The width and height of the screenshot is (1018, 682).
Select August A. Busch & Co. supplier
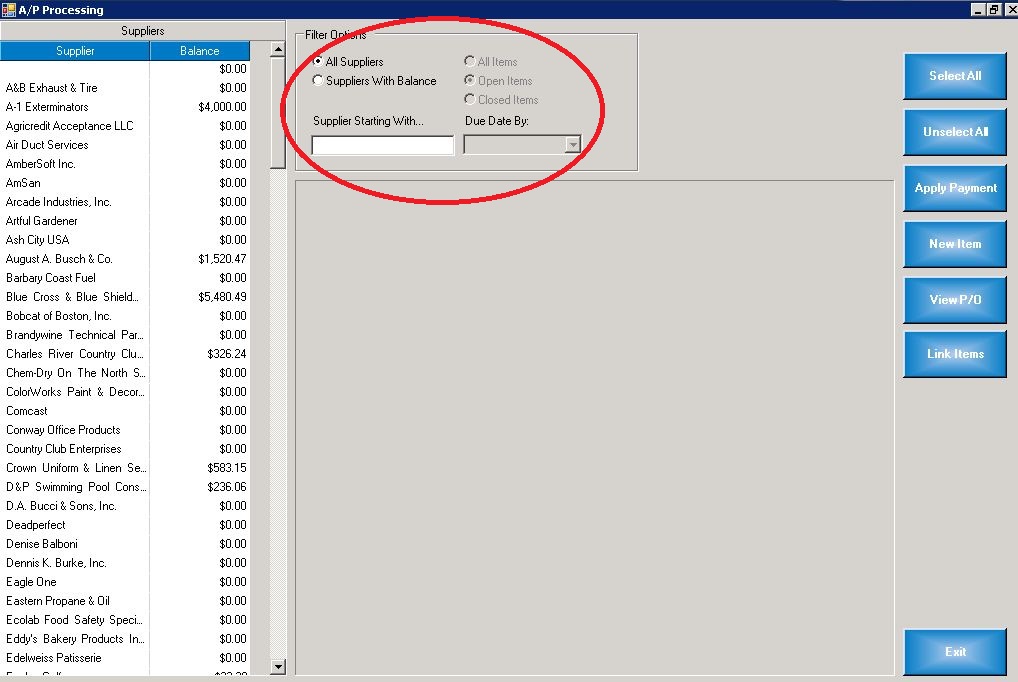[x=125, y=259]
